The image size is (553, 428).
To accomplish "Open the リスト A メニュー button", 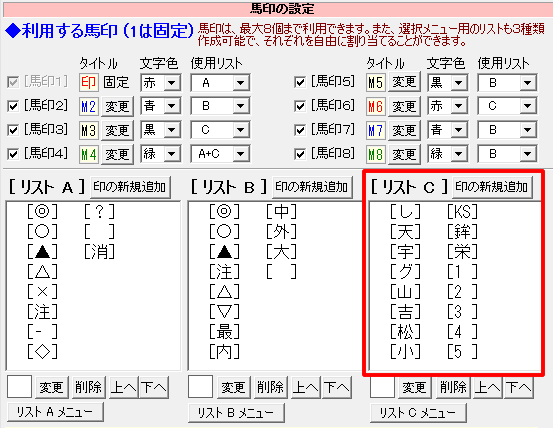I will [x=55, y=412].
